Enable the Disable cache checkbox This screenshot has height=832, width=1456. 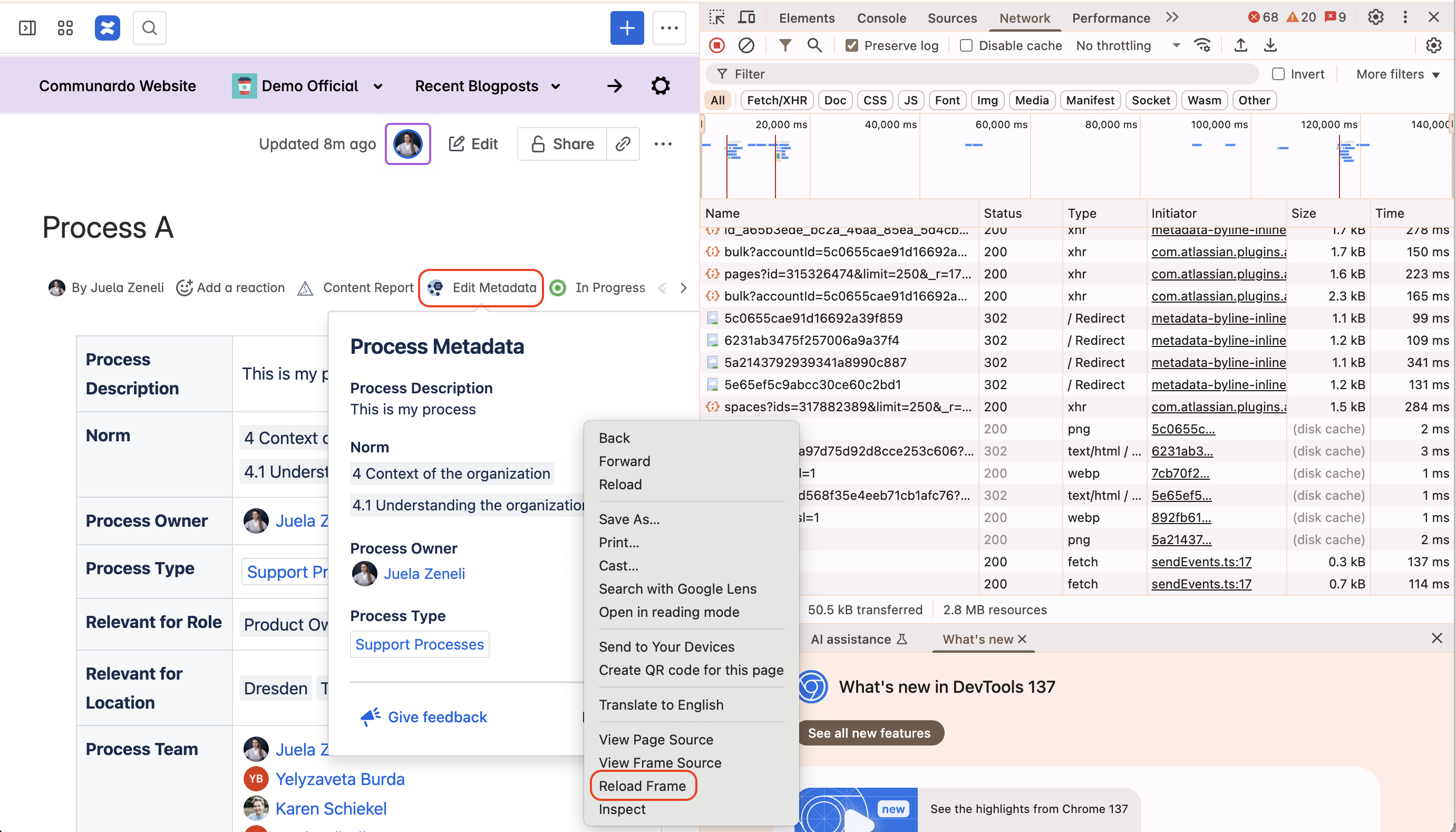tap(966, 45)
